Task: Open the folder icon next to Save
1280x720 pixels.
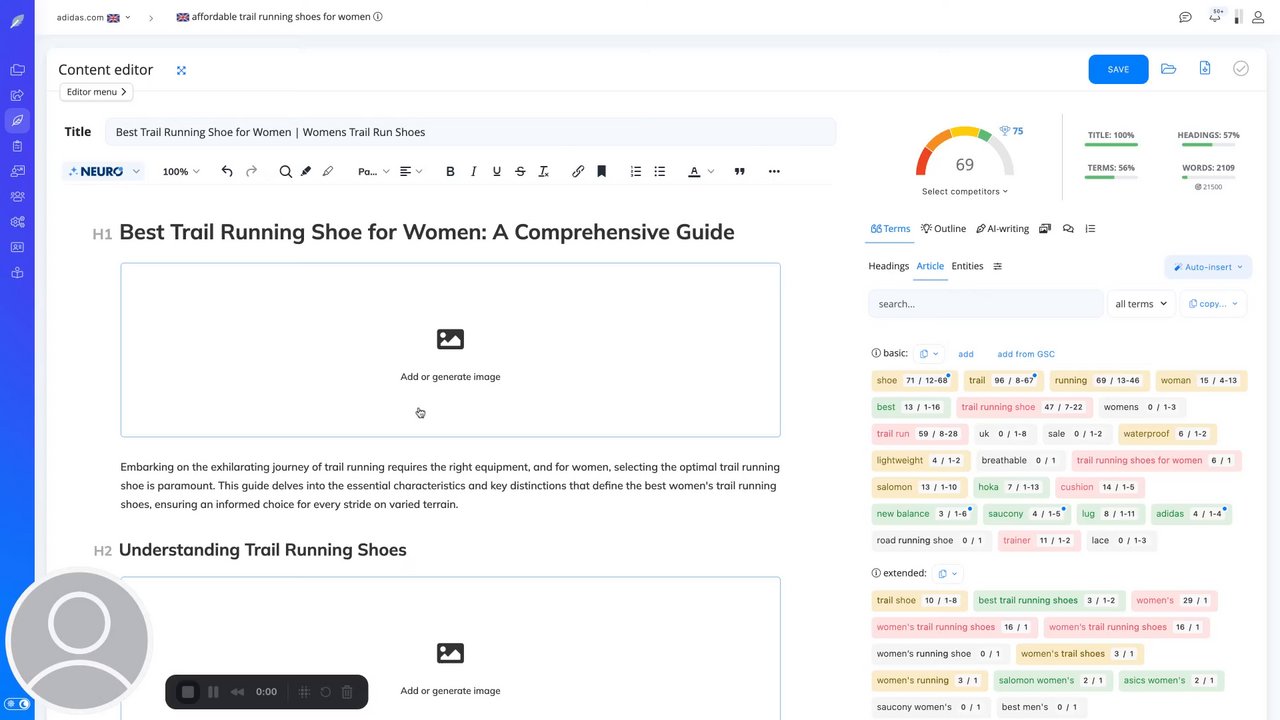Action: coord(1168,69)
